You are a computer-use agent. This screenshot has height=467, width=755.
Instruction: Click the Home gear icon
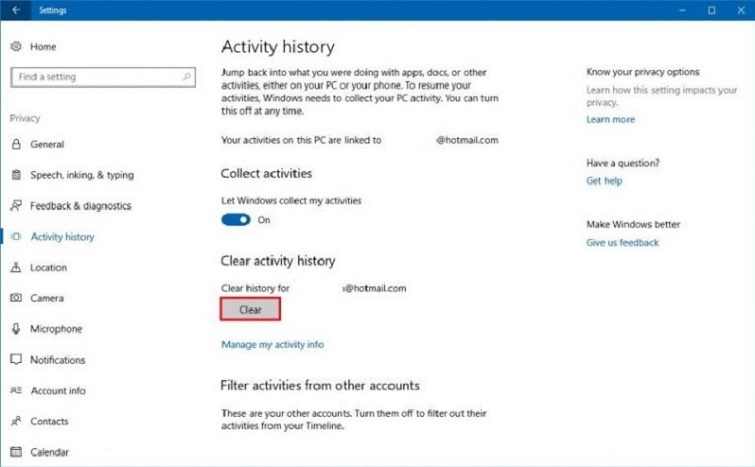coord(16,47)
